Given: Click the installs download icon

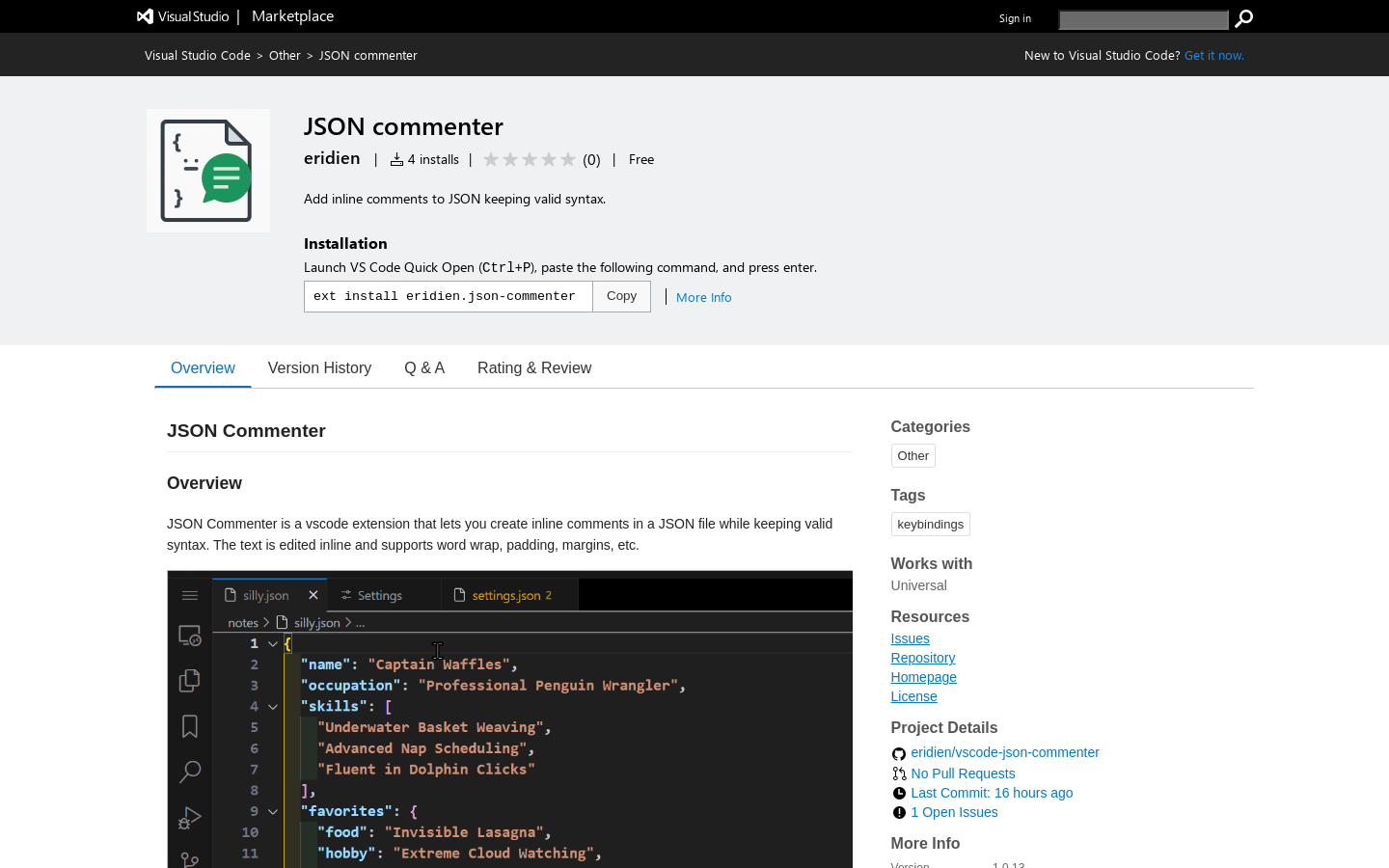Looking at the screenshot, I should coord(396,159).
